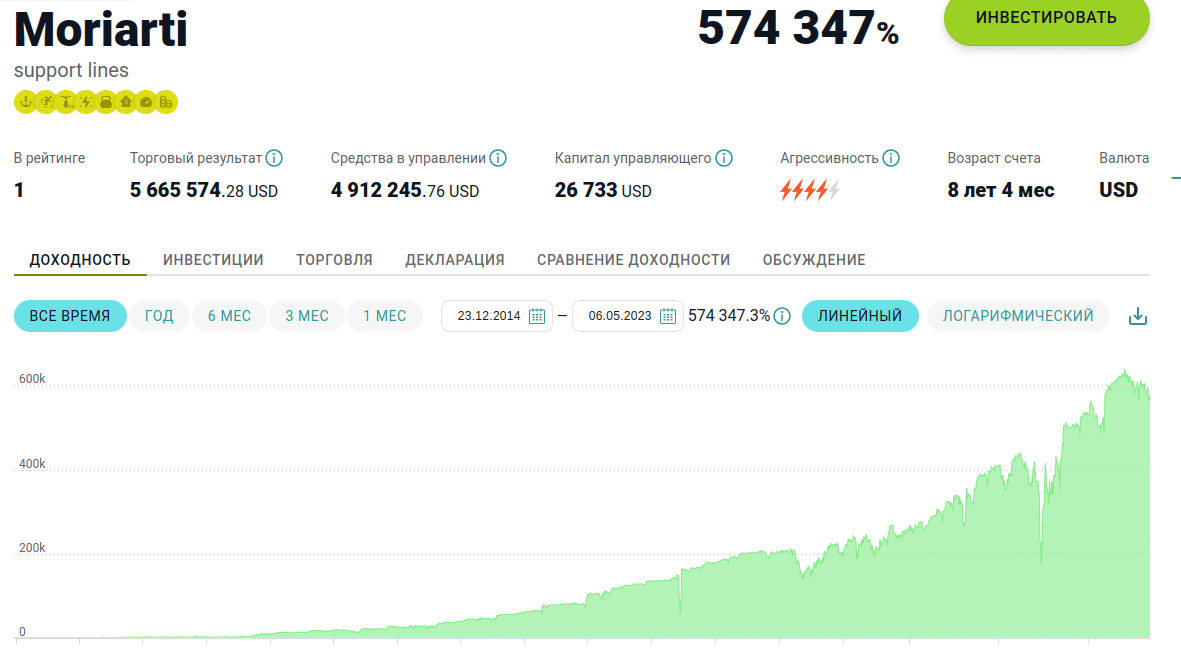
Task: Click the 23.12.2014 start date field
Action: pos(489,316)
